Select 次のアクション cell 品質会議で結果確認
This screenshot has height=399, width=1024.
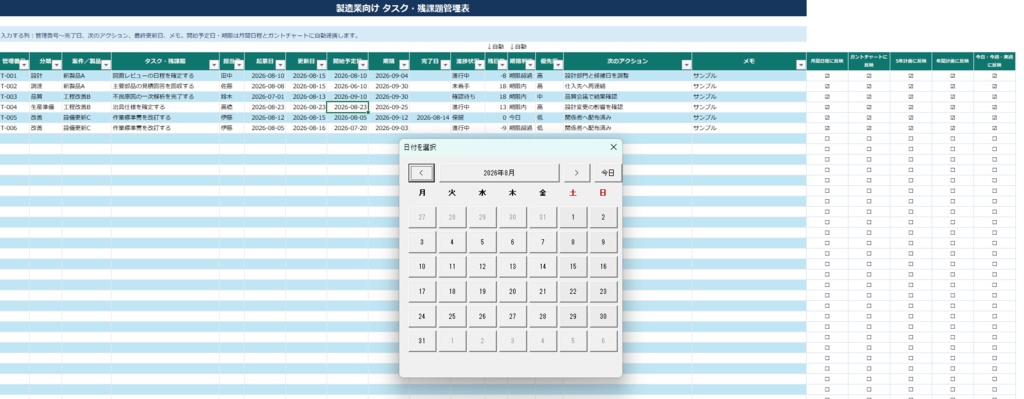627,97
